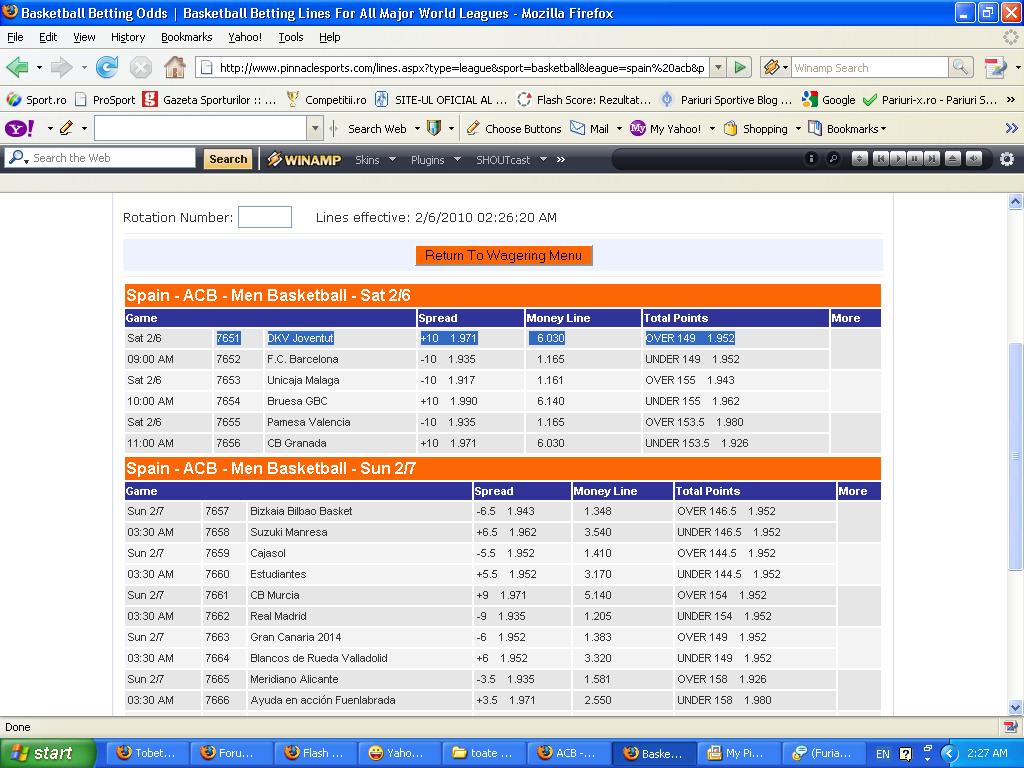This screenshot has height=768, width=1024.
Task: Open the My Yahoo! toolbar button
Action: pyautogui.click(x=666, y=129)
